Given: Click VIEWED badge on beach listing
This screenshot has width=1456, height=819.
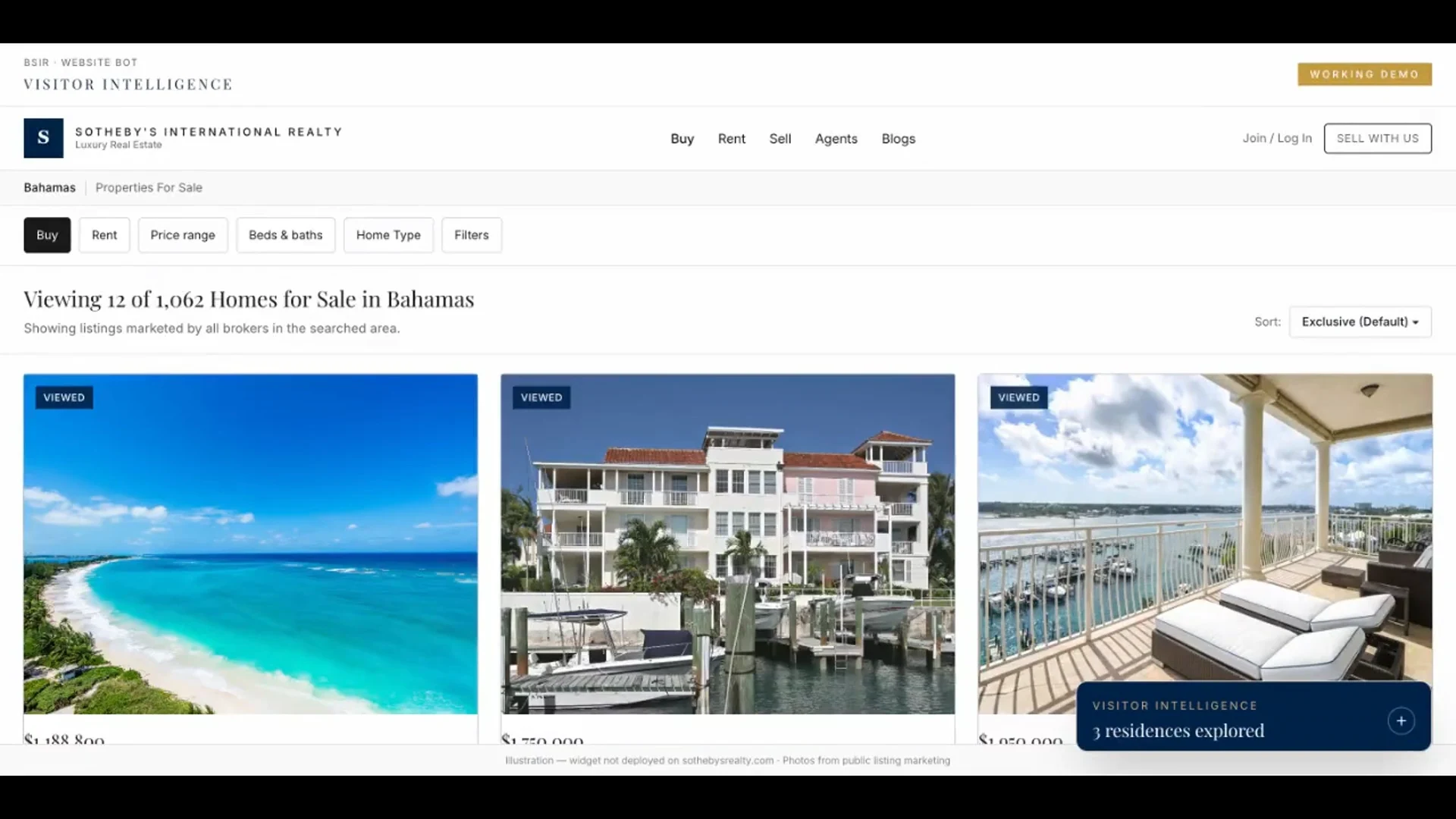Looking at the screenshot, I should pos(64,397).
